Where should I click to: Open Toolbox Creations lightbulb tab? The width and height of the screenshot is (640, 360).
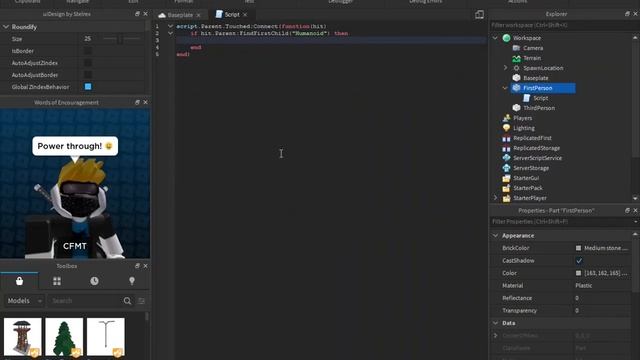pos(132,281)
